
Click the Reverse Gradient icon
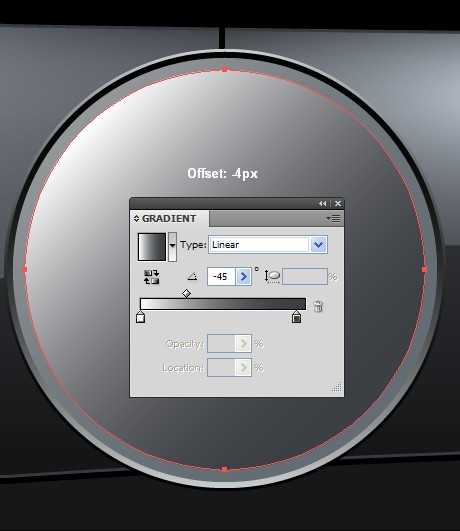click(x=151, y=277)
